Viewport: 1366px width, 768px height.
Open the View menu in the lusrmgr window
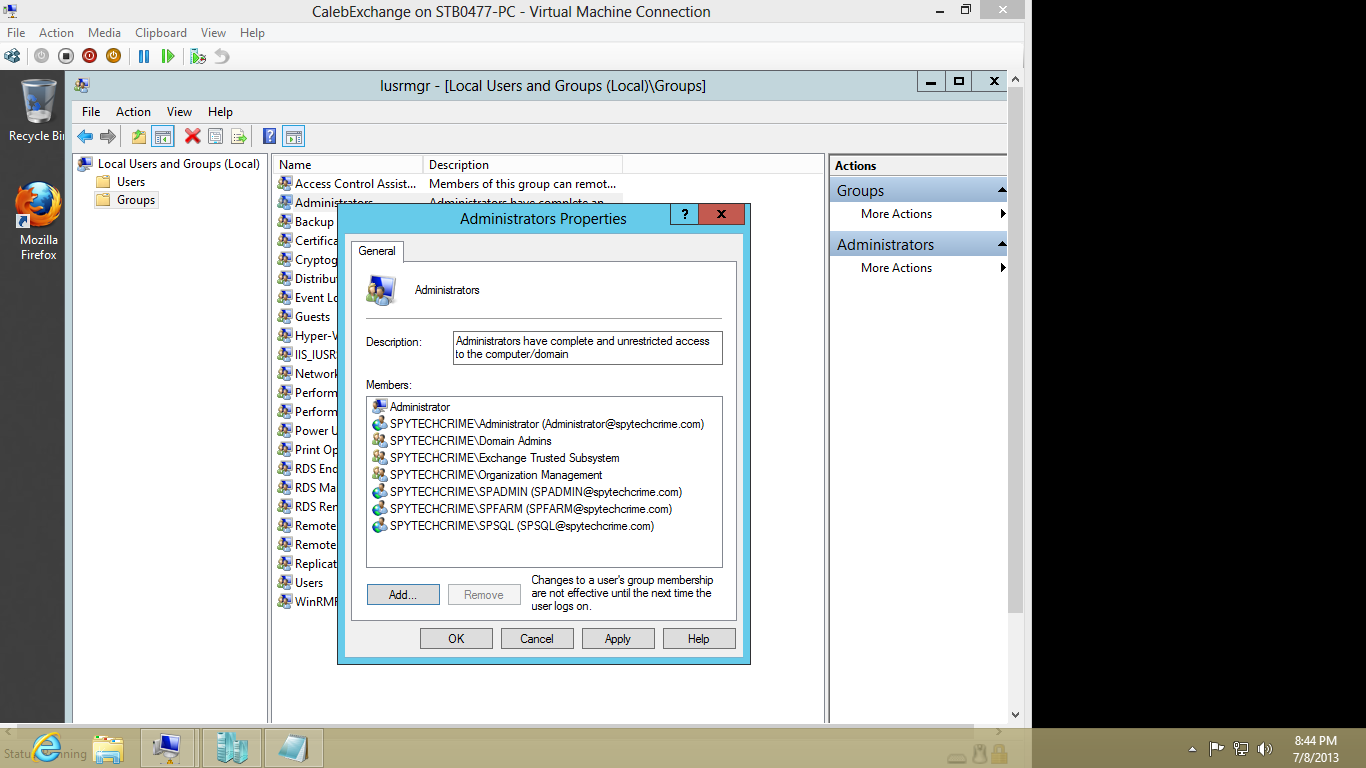pos(179,112)
